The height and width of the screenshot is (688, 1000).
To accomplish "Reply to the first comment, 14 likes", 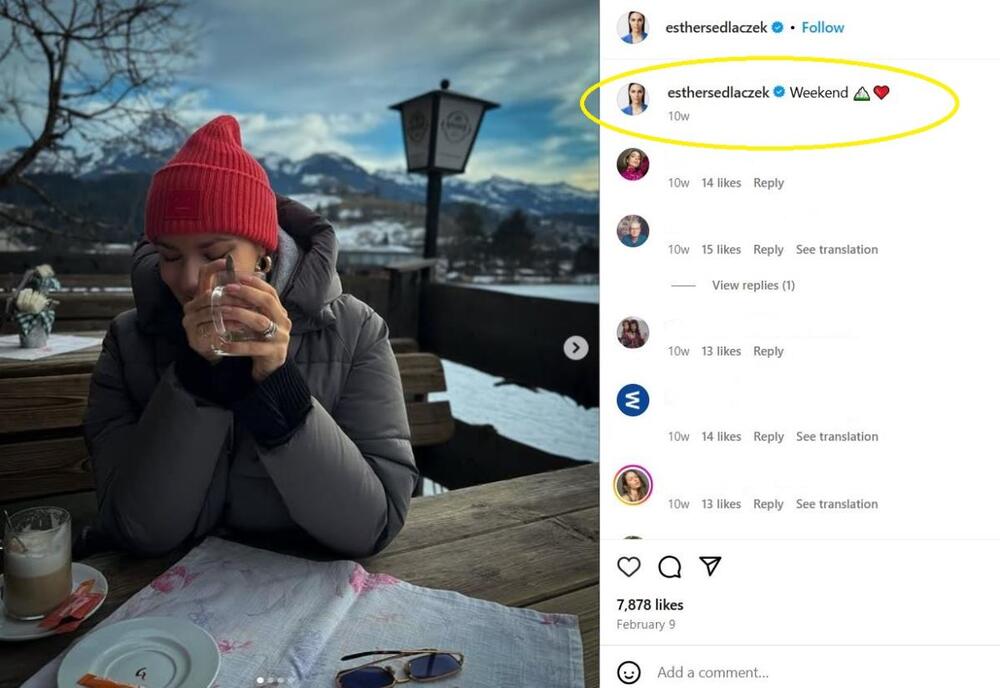I will point(768,183).
